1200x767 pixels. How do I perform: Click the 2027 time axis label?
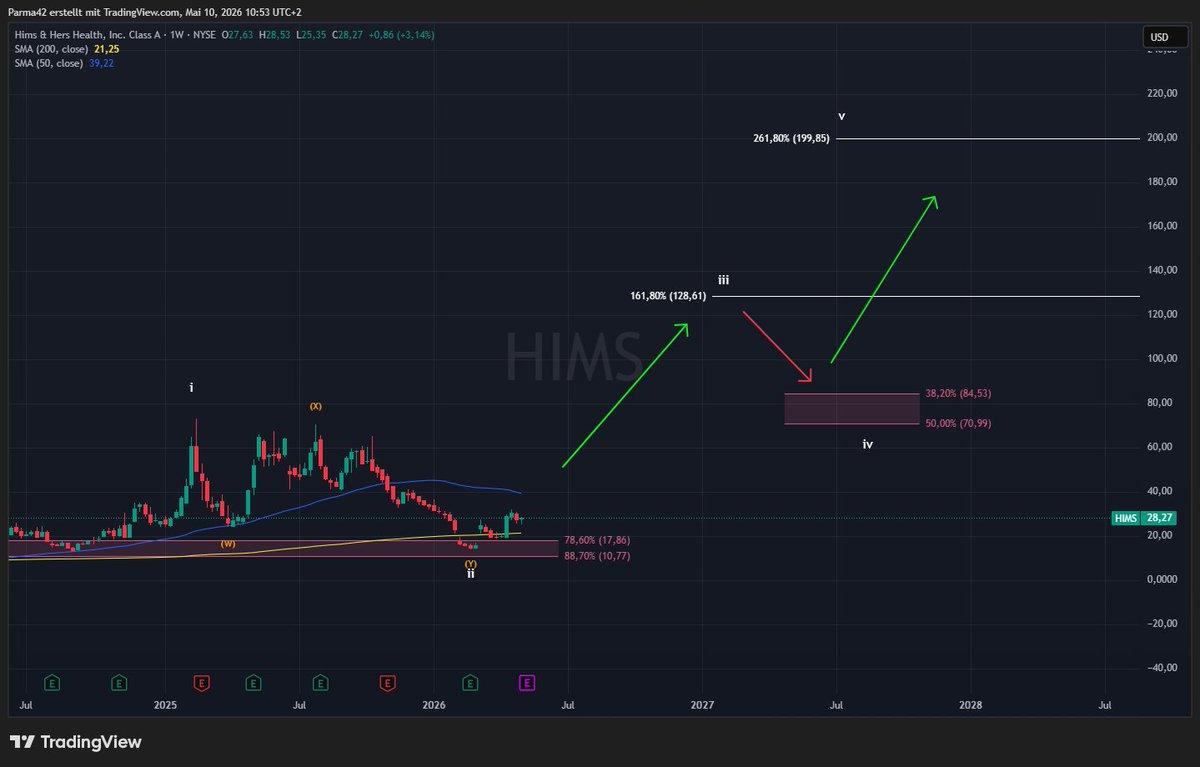pos(702,705)
